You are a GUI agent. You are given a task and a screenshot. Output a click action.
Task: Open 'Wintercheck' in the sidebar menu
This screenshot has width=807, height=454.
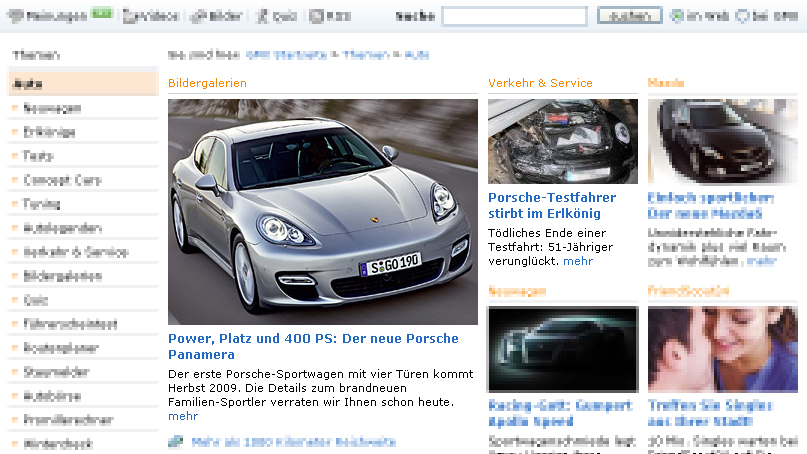58,443
